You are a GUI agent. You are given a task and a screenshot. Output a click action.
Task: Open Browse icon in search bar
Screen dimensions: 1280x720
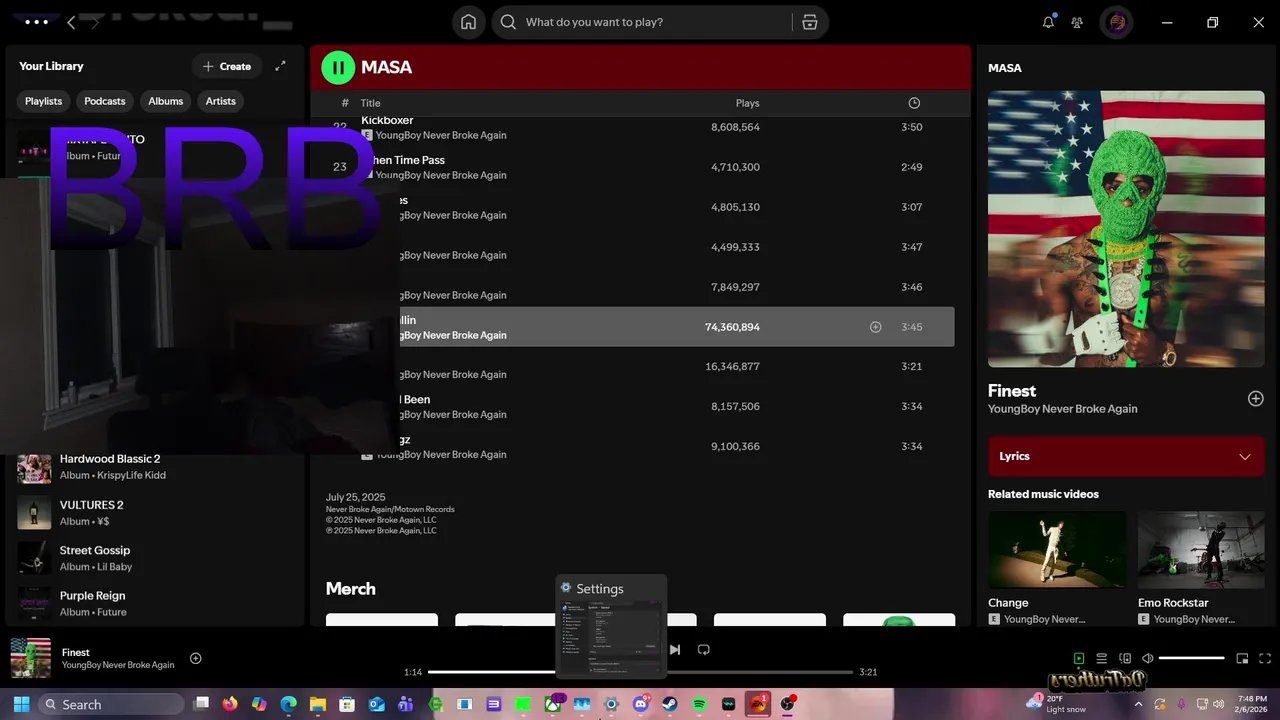809,22
